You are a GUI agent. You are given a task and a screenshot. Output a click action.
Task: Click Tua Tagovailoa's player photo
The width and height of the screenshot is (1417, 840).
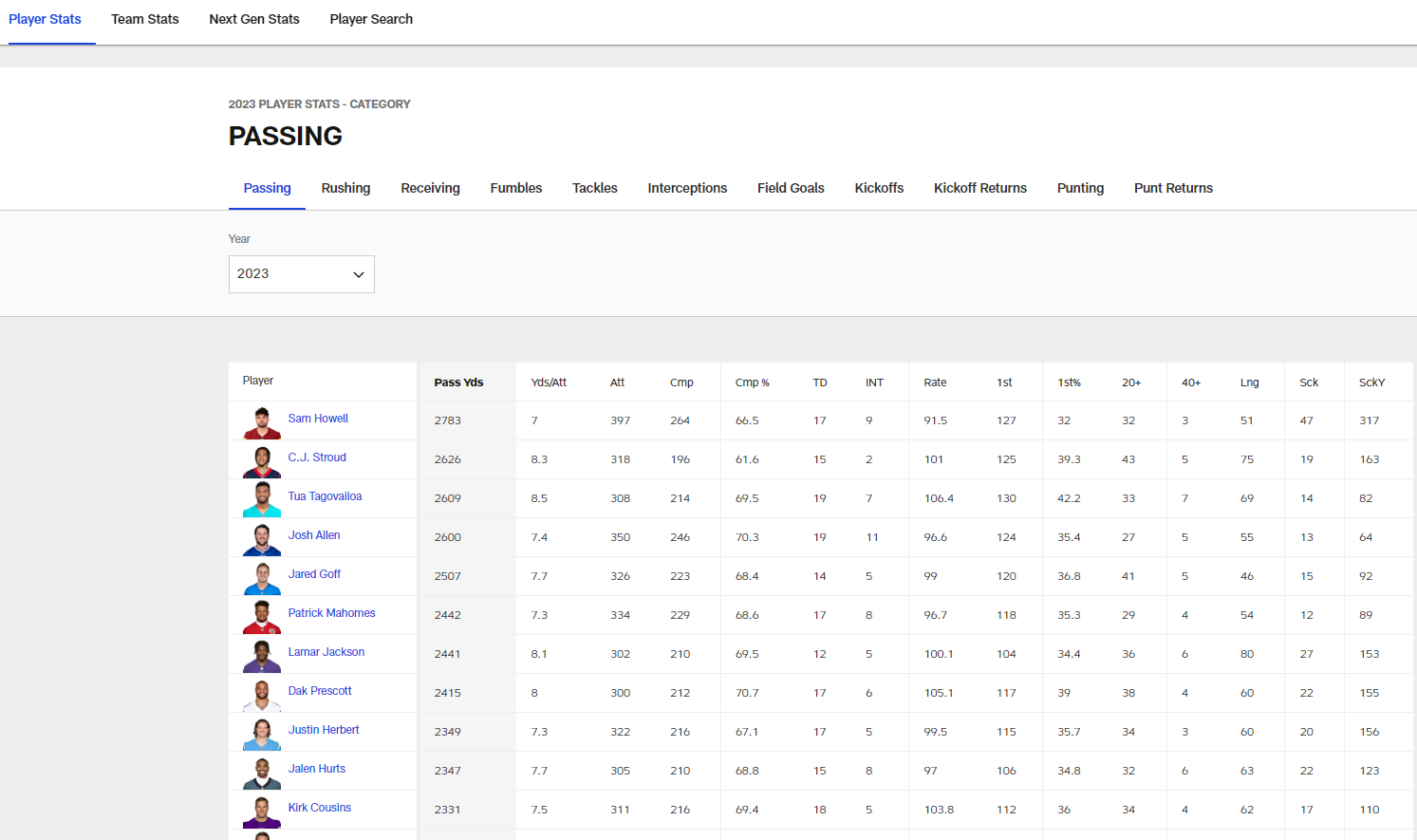(x=261, y=500)
